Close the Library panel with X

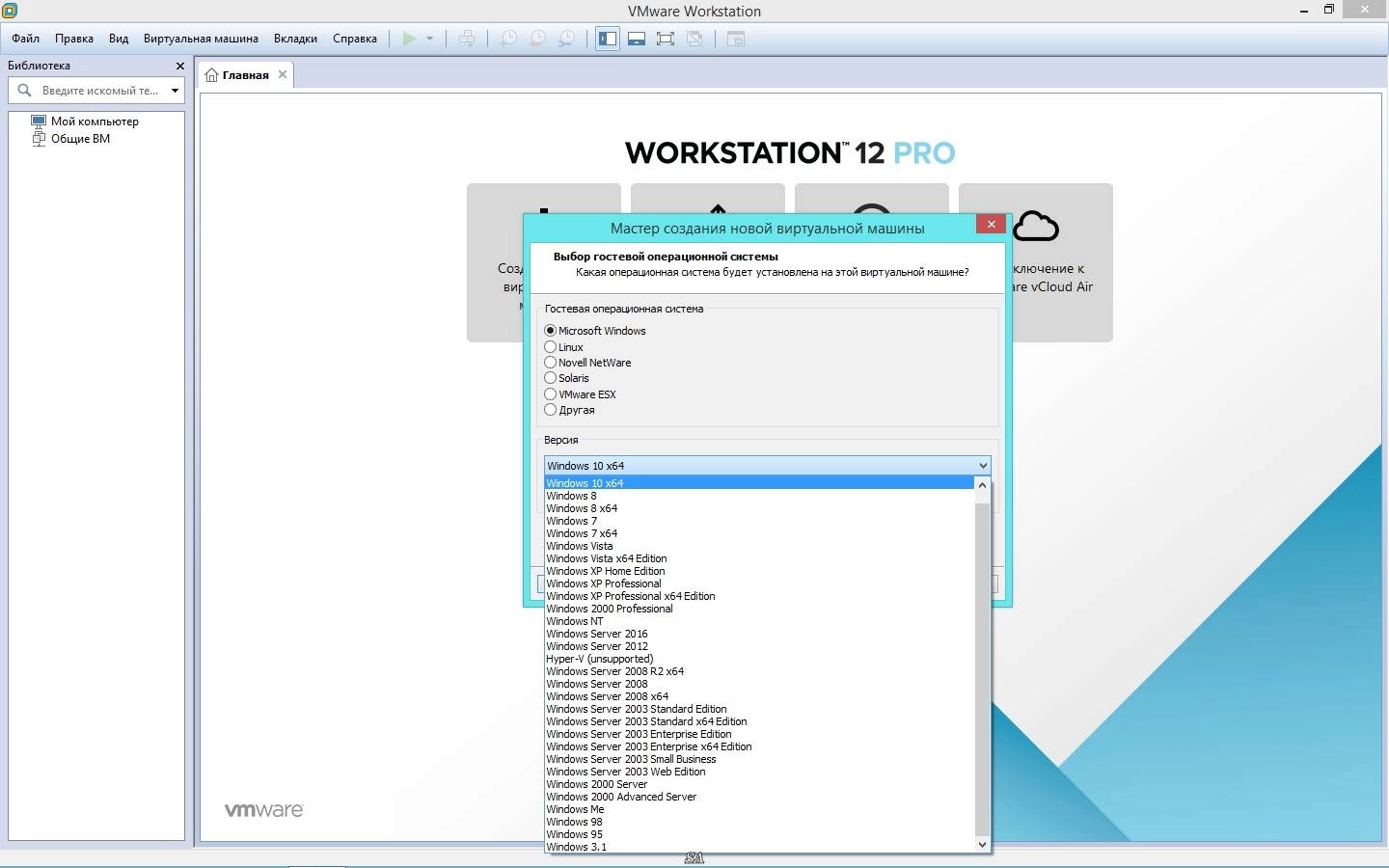point(179,66)
